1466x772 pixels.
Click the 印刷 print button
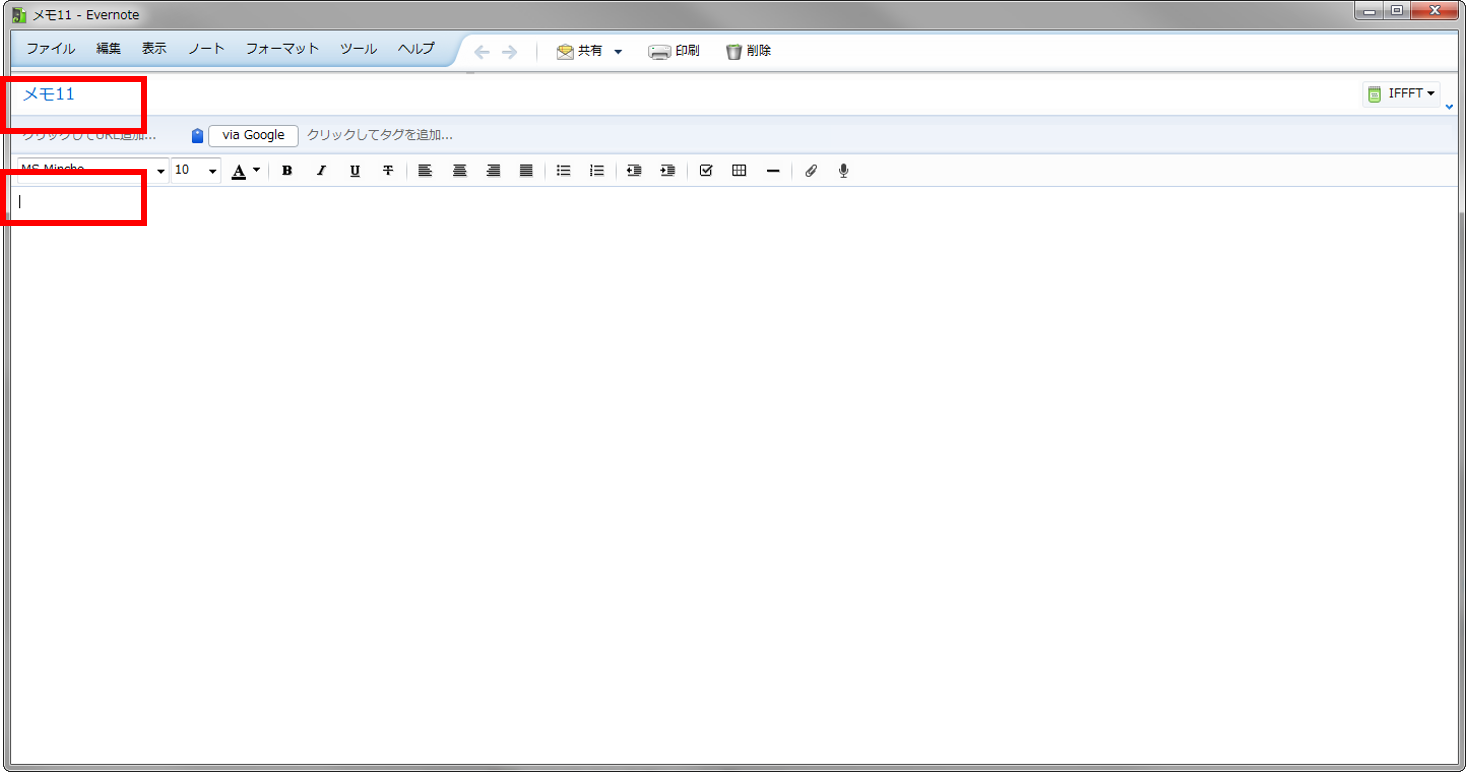tap(674, 51)
